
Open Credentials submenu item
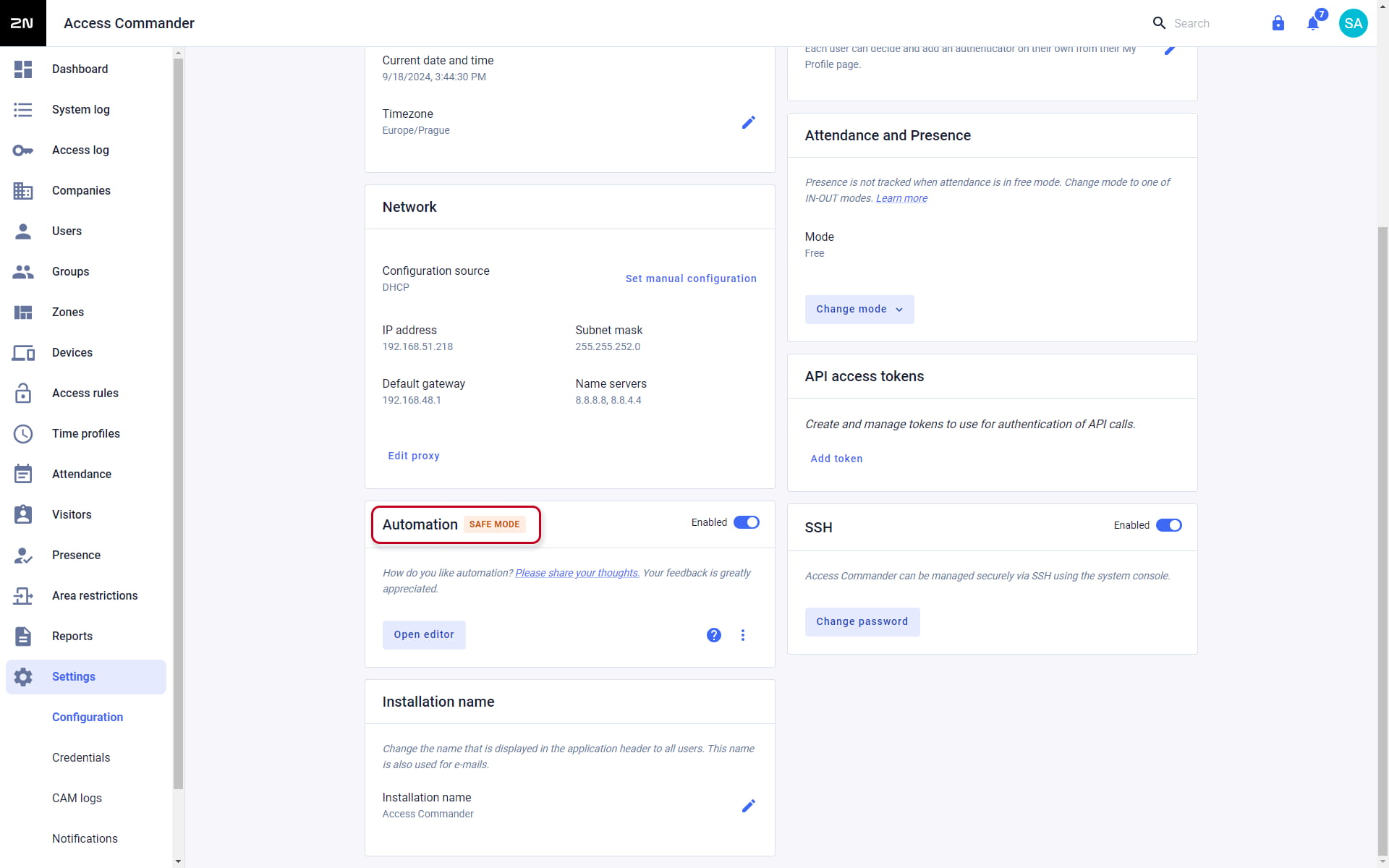pos(81,758)
